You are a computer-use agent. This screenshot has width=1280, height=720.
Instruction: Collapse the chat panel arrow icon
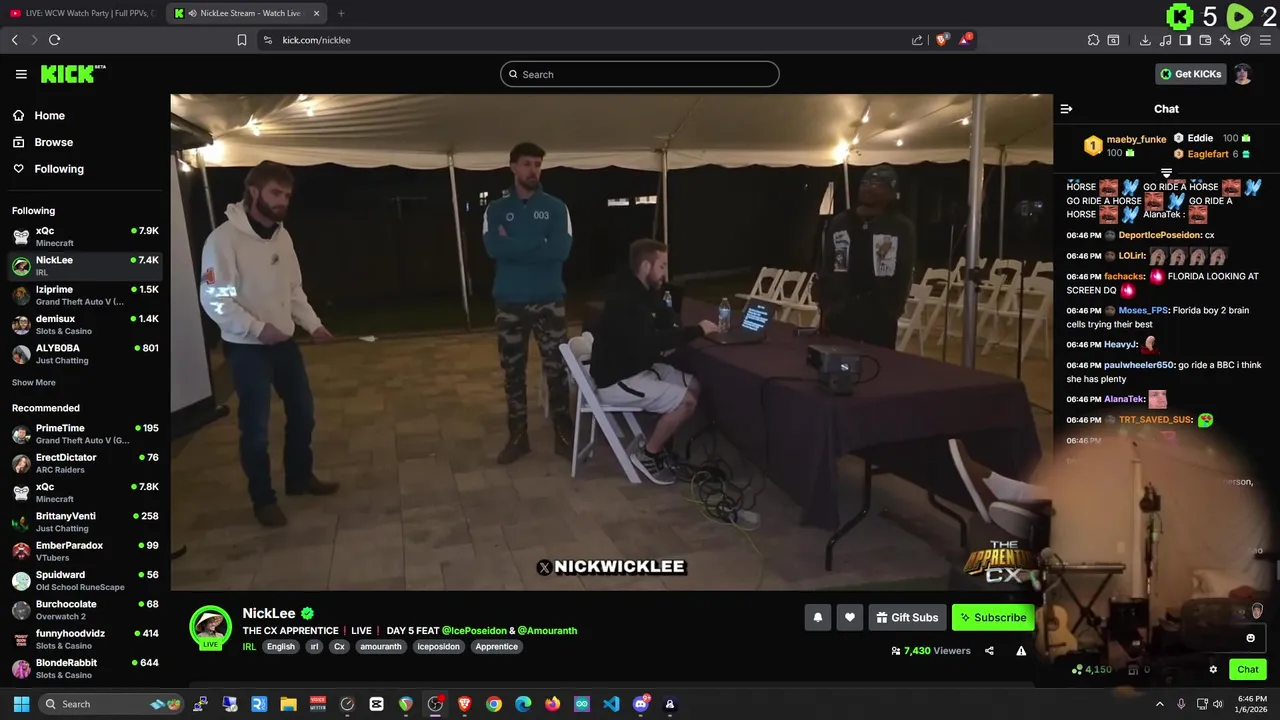1066,109
